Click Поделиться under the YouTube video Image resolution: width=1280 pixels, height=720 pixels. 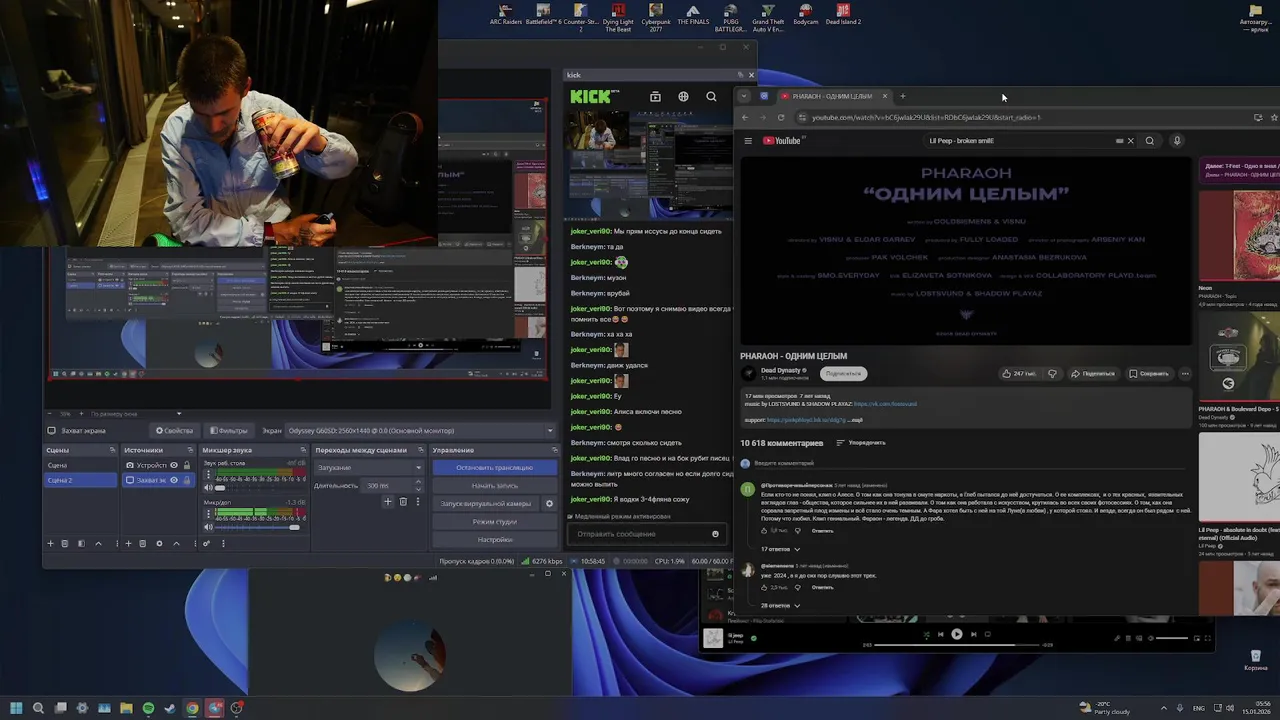point(1092,374)
